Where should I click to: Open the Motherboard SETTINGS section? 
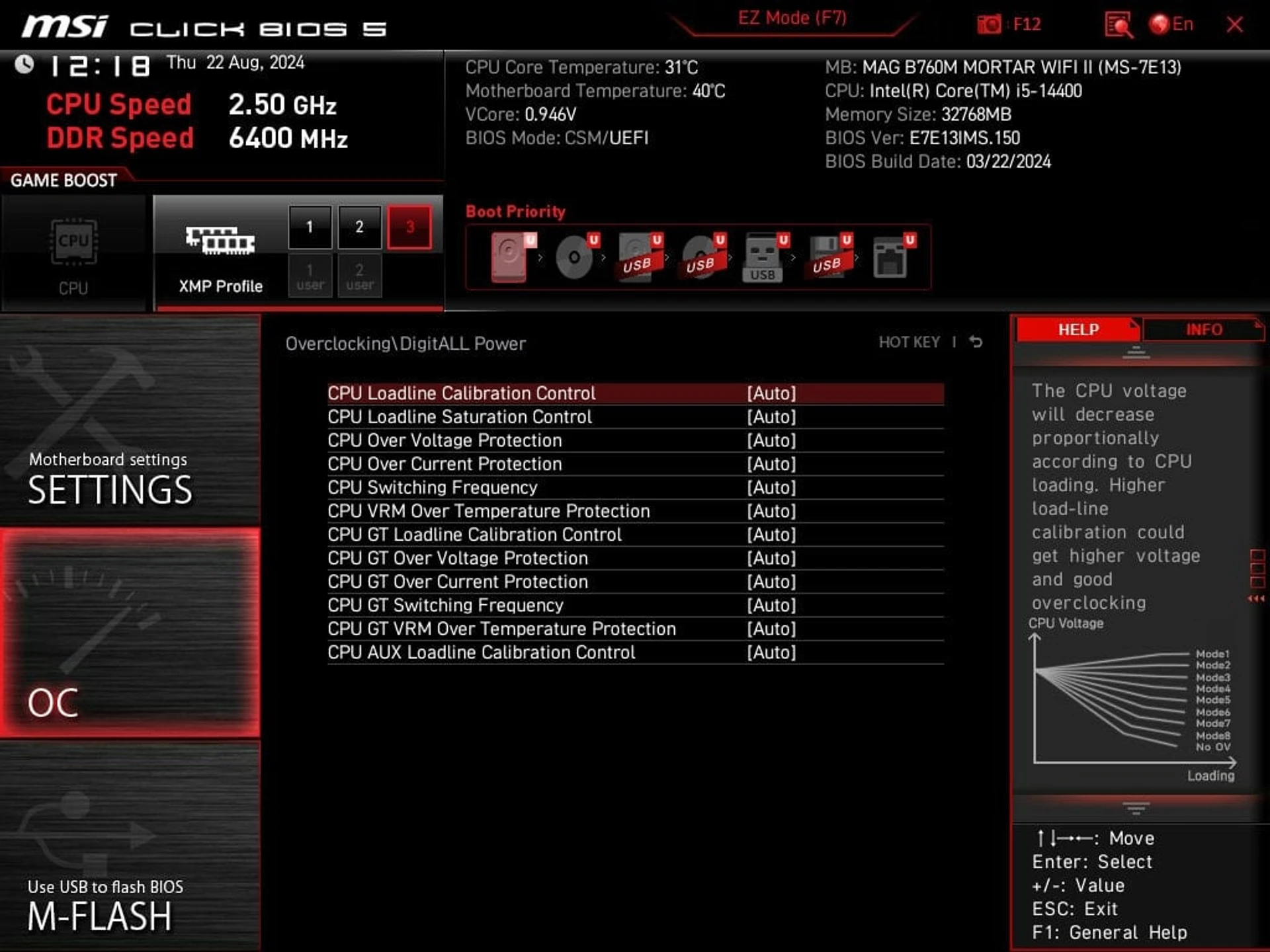point(130,420)
